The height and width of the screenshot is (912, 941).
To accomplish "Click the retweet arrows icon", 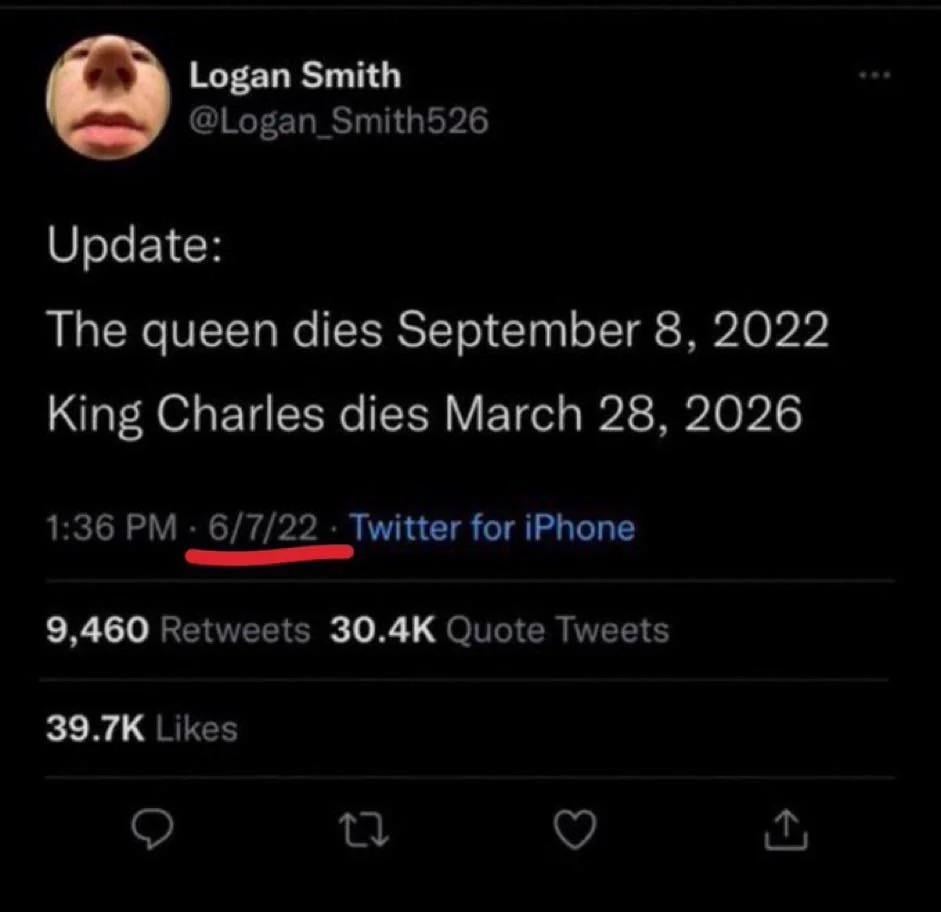I will [362, 831].
